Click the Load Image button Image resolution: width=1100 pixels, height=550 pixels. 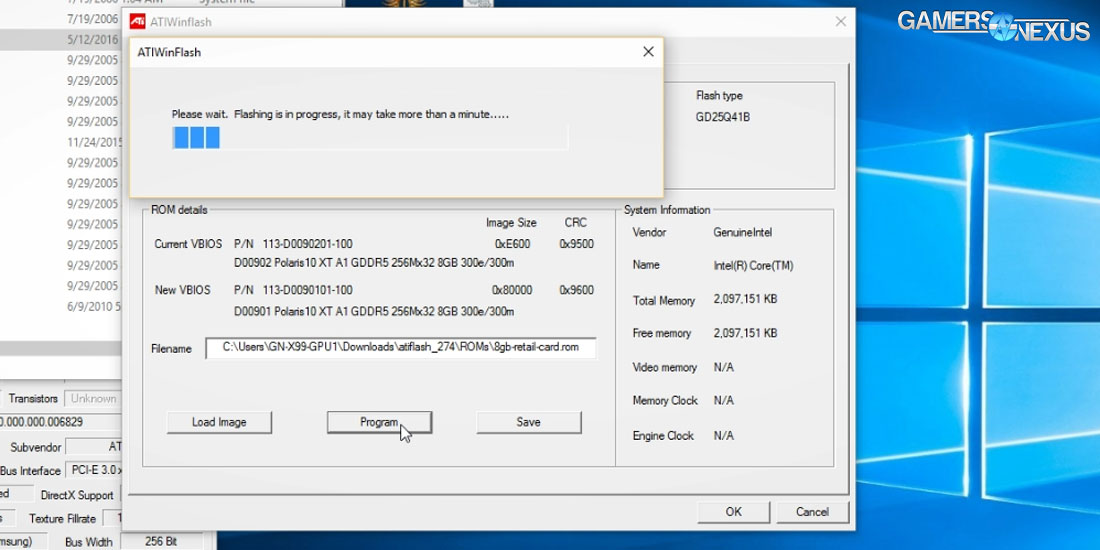(x=219, y=422)
